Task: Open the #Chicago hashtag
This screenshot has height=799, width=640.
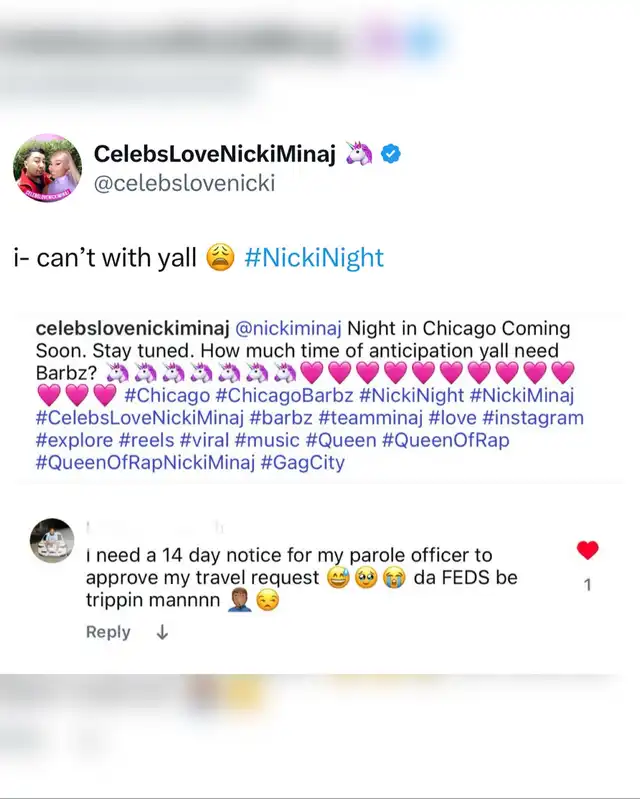Action: [167, 395]
